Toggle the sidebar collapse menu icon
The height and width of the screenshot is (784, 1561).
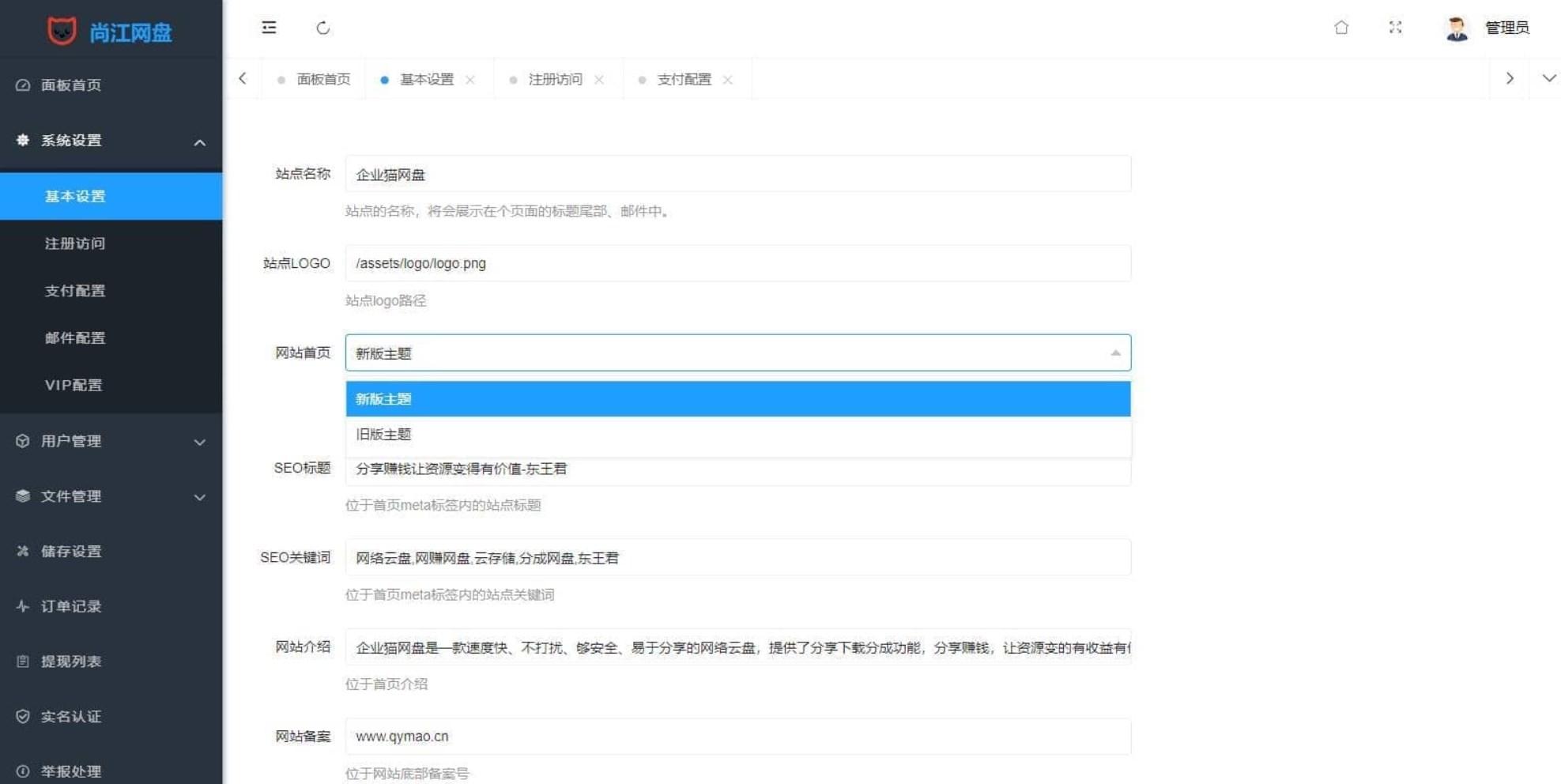coord(269,28)
